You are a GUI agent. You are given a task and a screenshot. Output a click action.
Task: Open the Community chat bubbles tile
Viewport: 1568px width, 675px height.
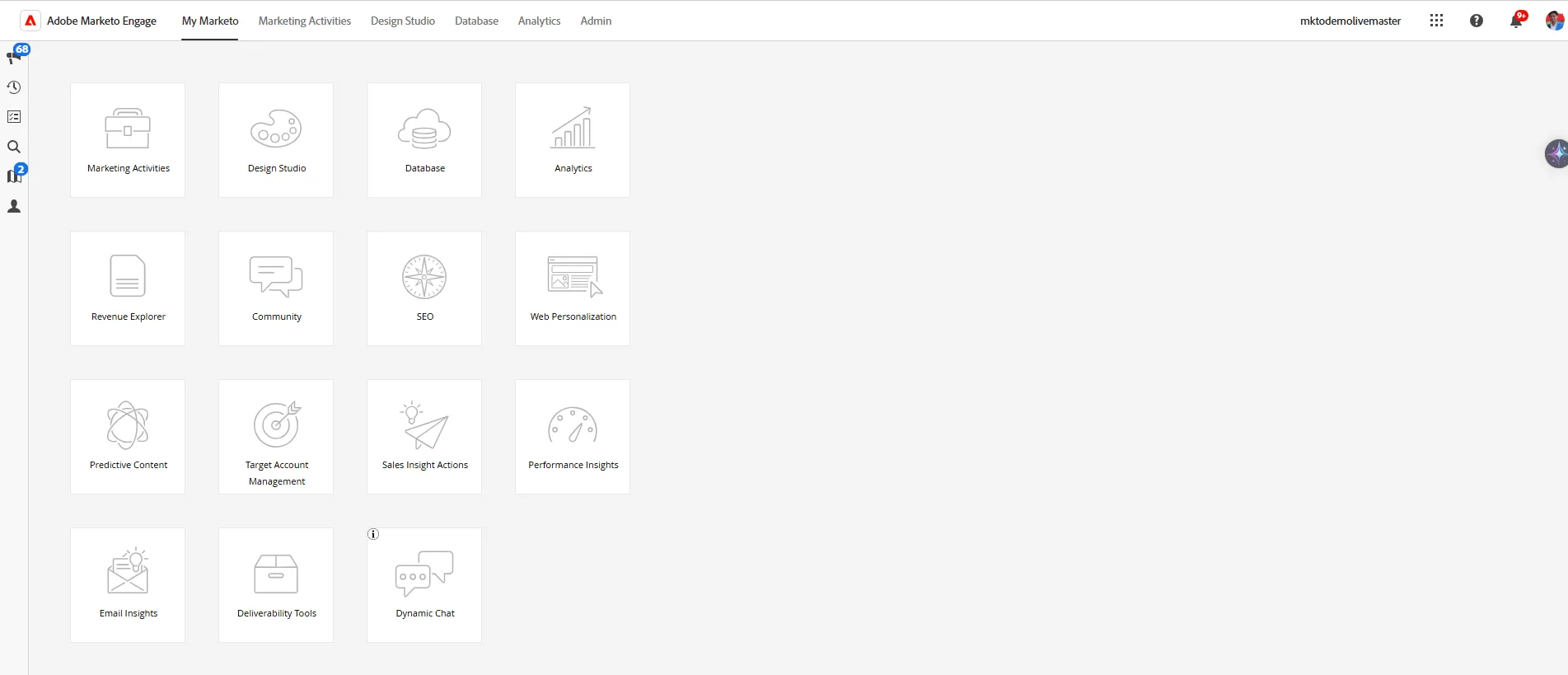pyautogui.click(x=276, y=288)
